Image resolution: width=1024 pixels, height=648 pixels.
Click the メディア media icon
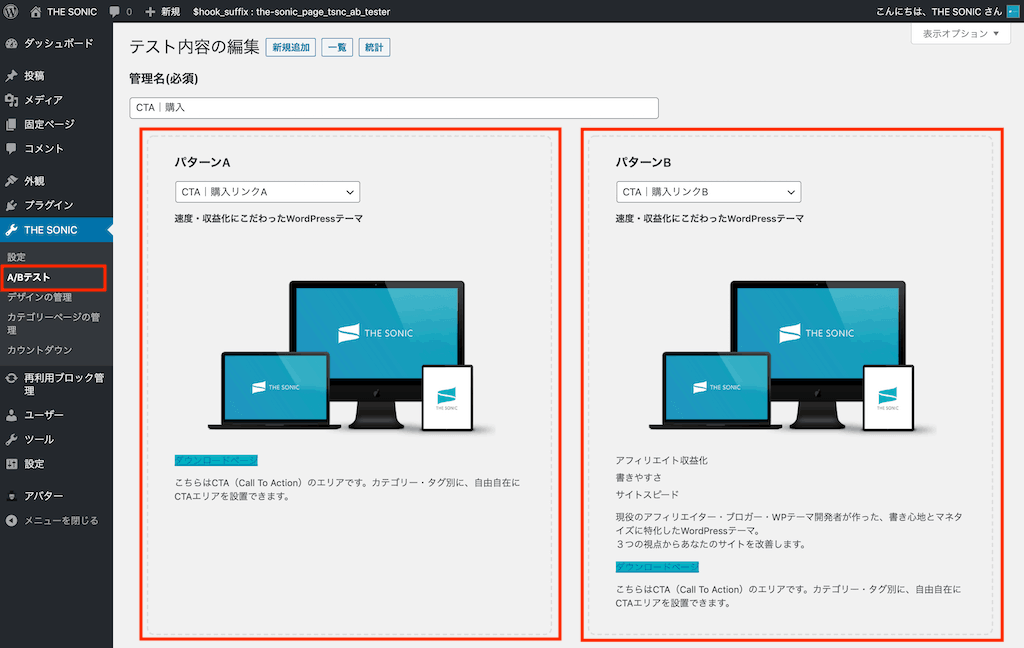tap(11, 100)
